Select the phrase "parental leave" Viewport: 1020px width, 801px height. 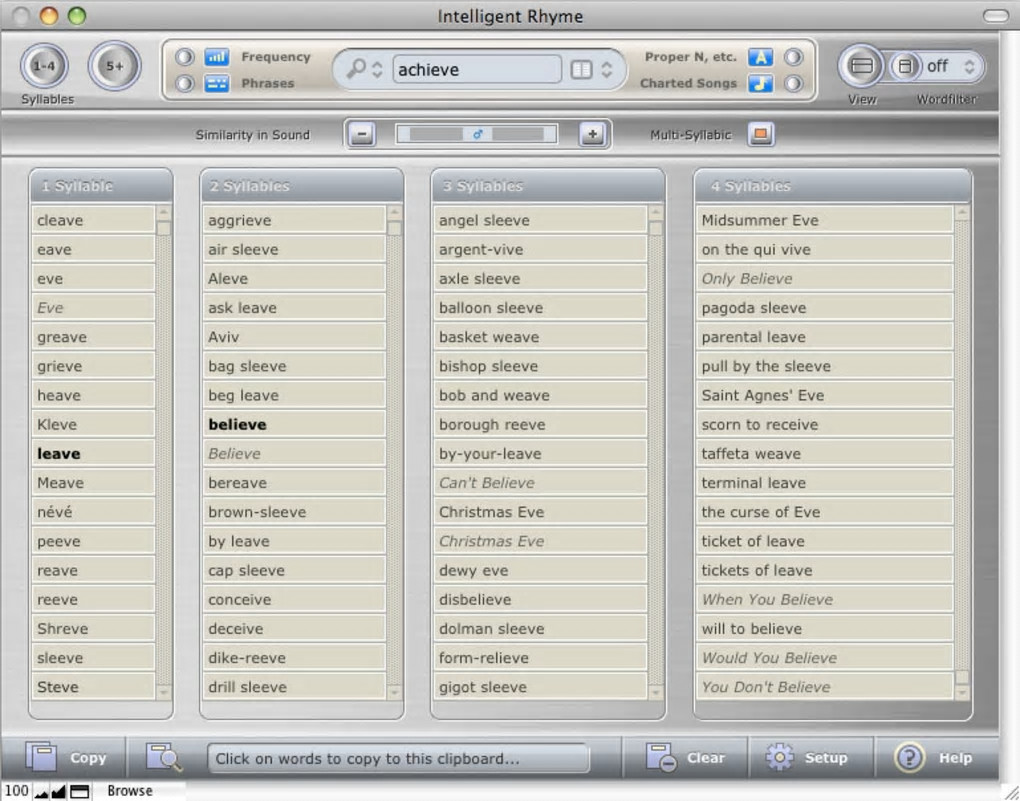pyautogui.click(x=824, y=336)
